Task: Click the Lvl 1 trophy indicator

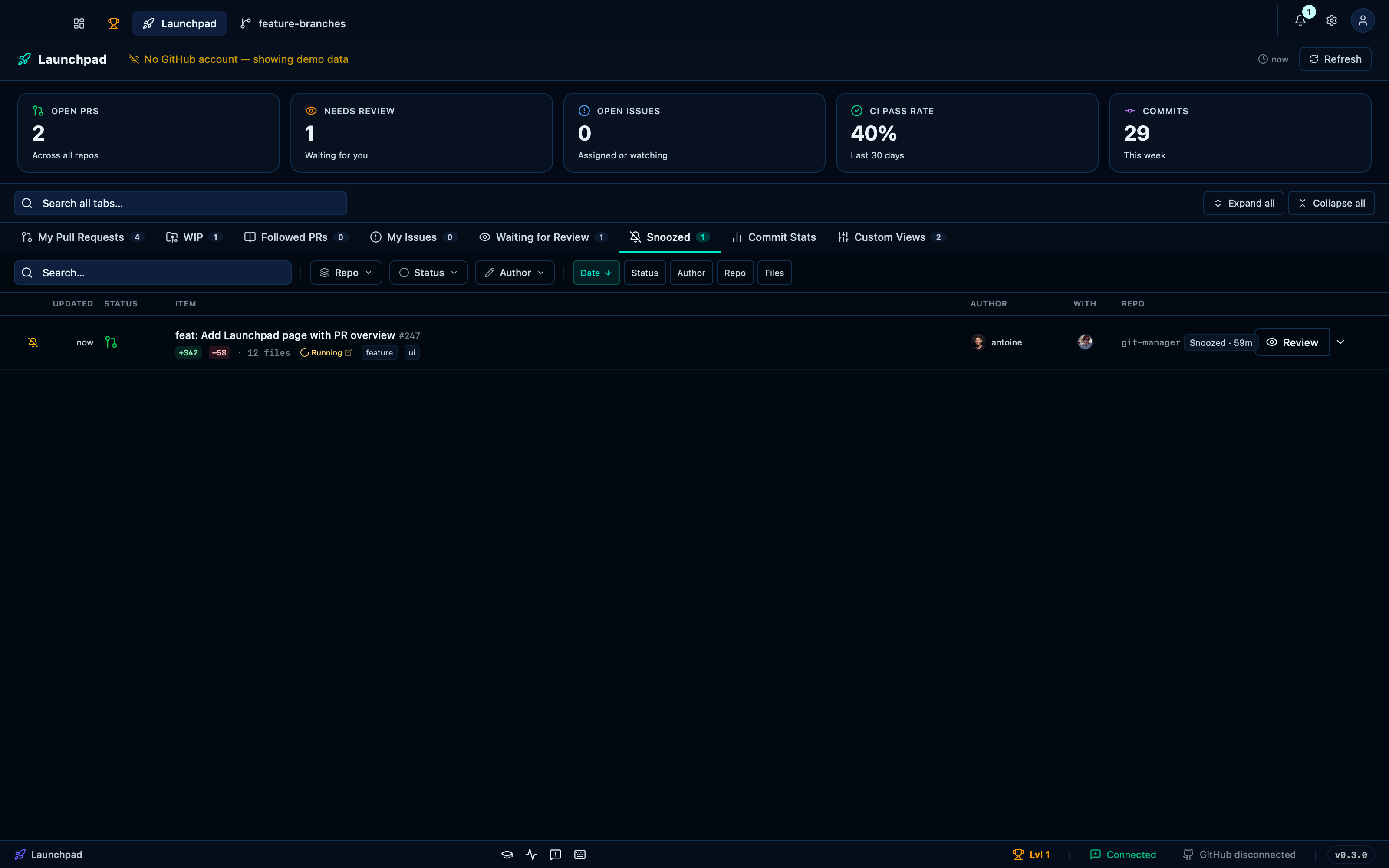Action: point(1031,854)
